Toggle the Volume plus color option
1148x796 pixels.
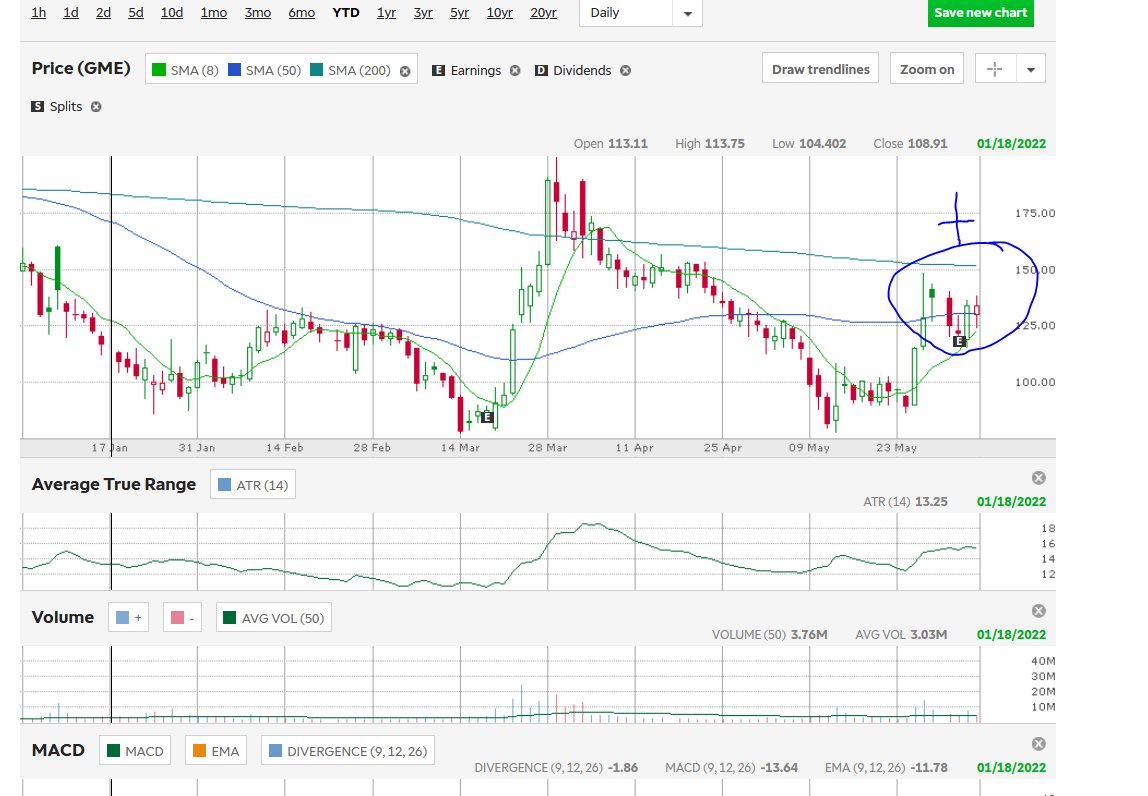[128, 618]
